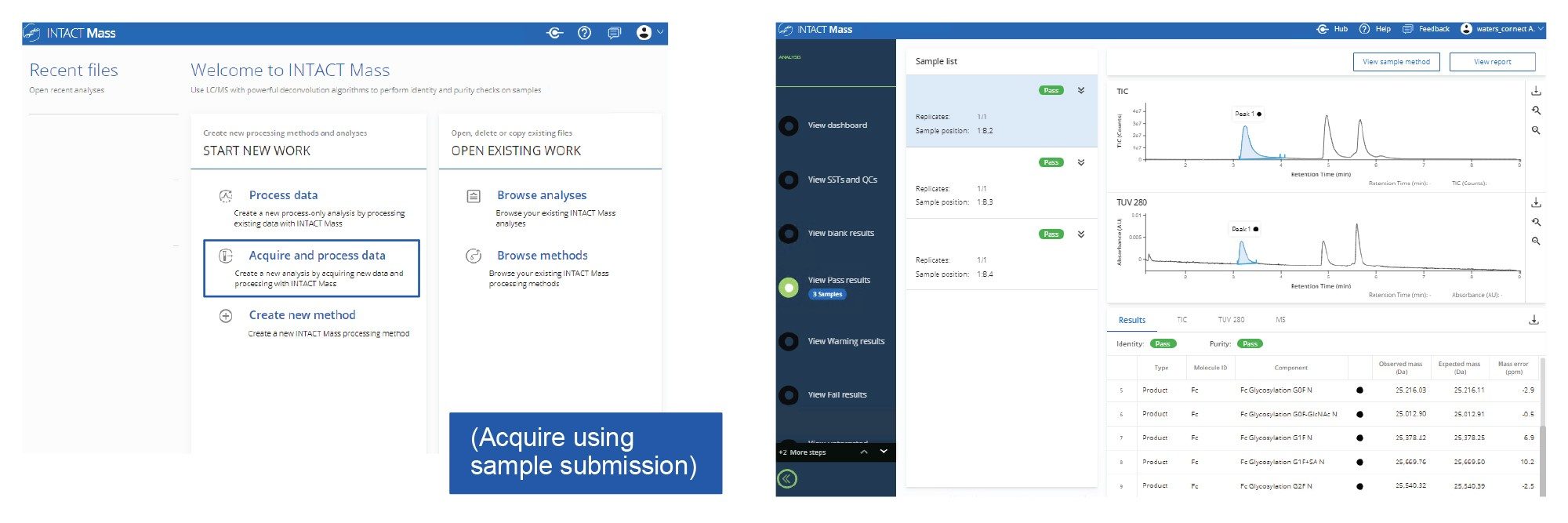Expand account dropdown chevron in left window
Screen dimensions: 1568x523
[x=660, y=32]
